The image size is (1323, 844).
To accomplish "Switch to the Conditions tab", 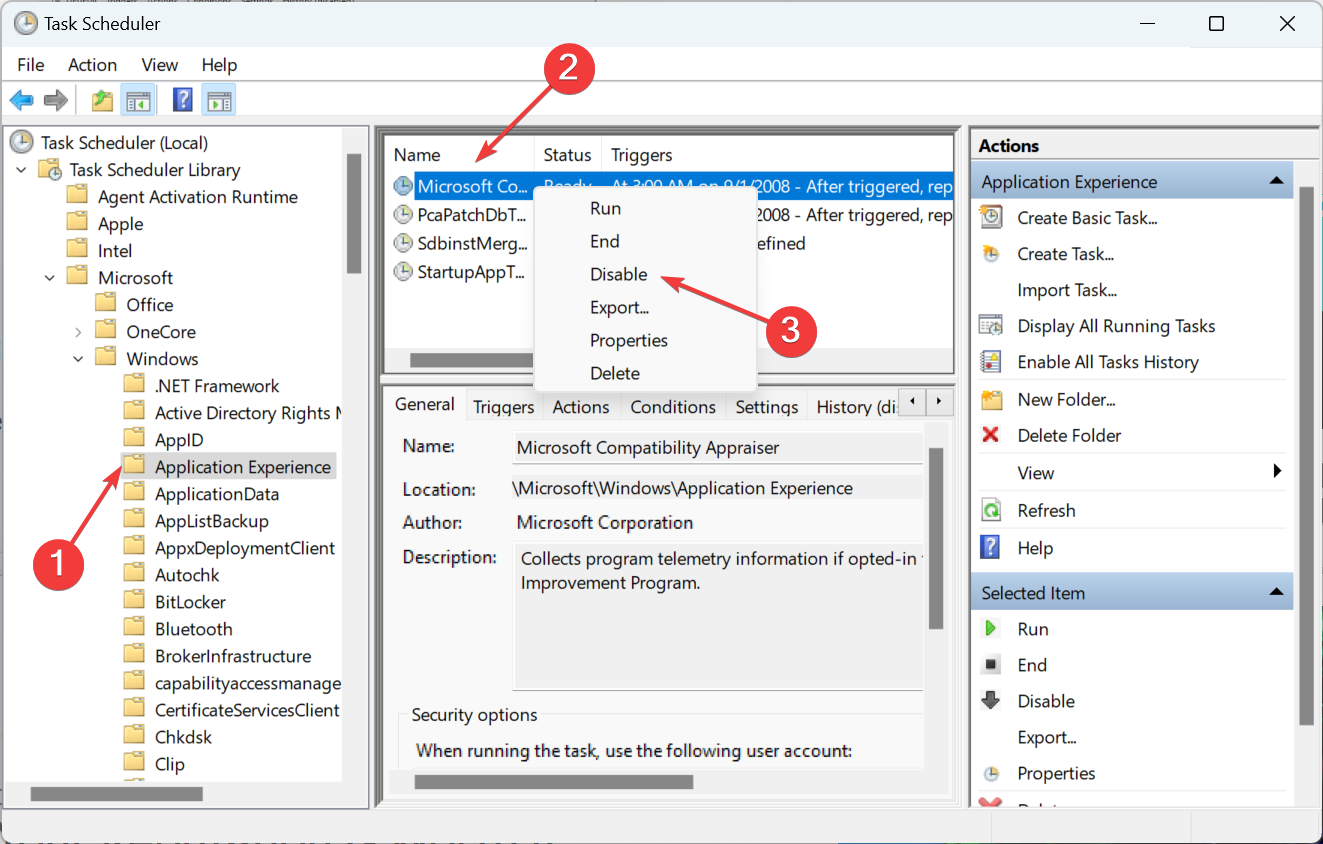I will 673,407.
